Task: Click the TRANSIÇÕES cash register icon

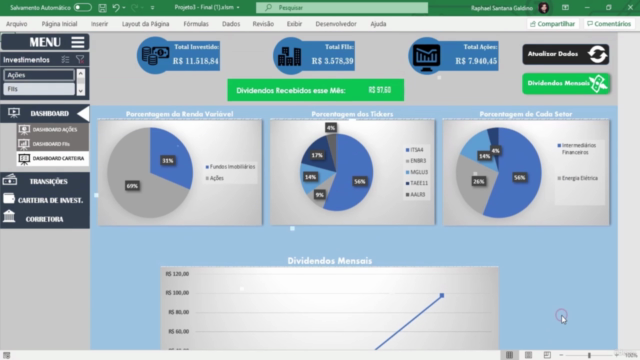Action: tap(10, 180)
